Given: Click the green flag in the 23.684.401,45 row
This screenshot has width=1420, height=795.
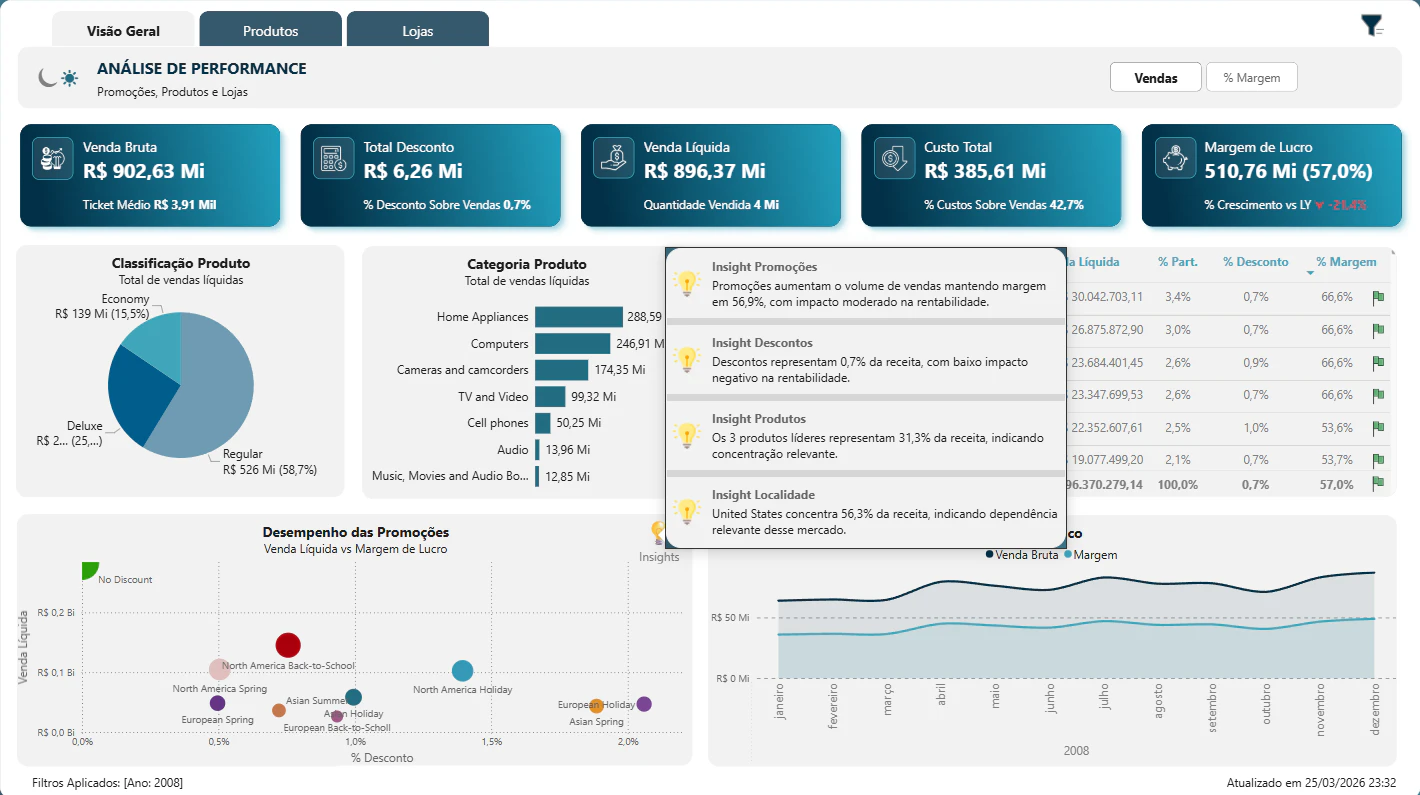Looking at the screenshot, I should coord(1378,362).
